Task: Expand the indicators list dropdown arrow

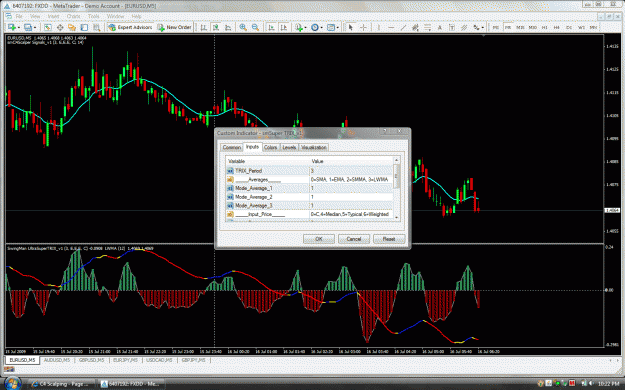Action: 305,28
